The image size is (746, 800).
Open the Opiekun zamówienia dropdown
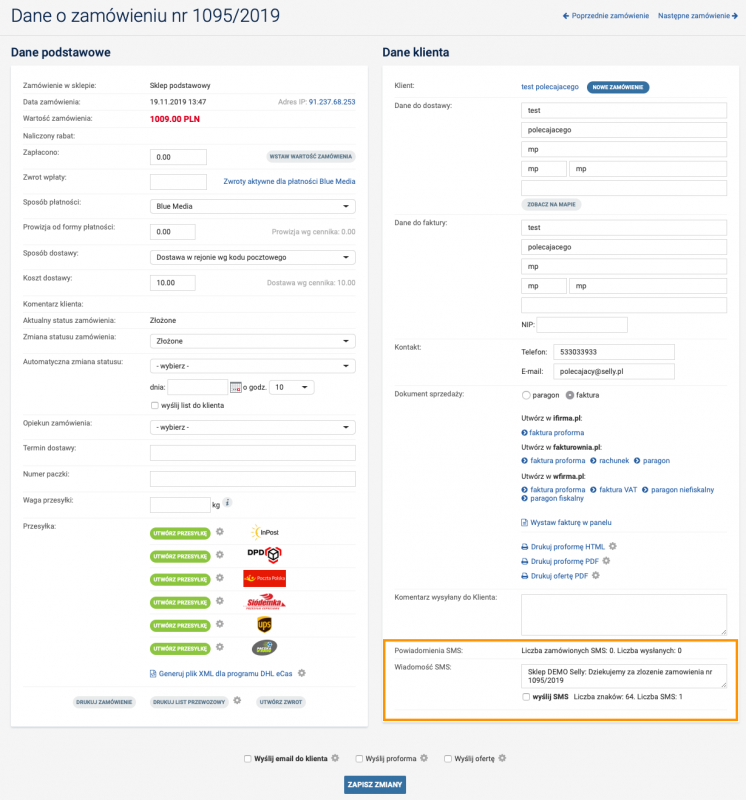[252, 427]
